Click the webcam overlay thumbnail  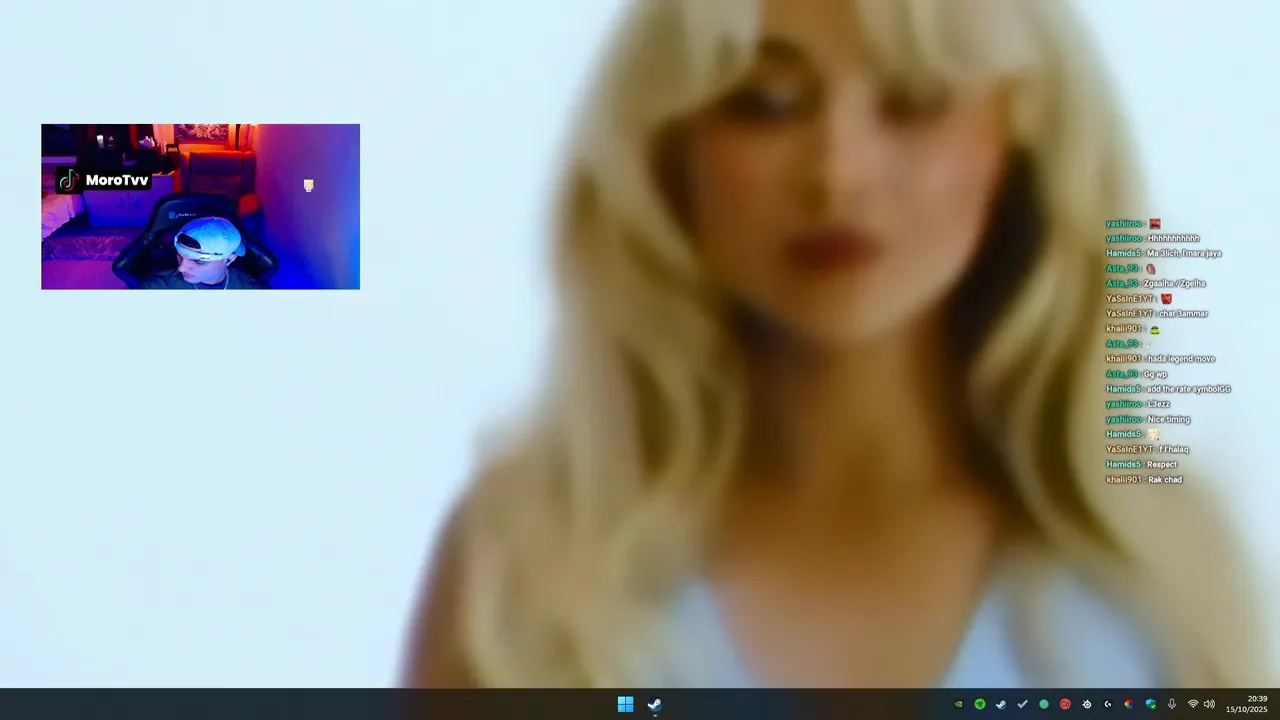tap(200, 207)
